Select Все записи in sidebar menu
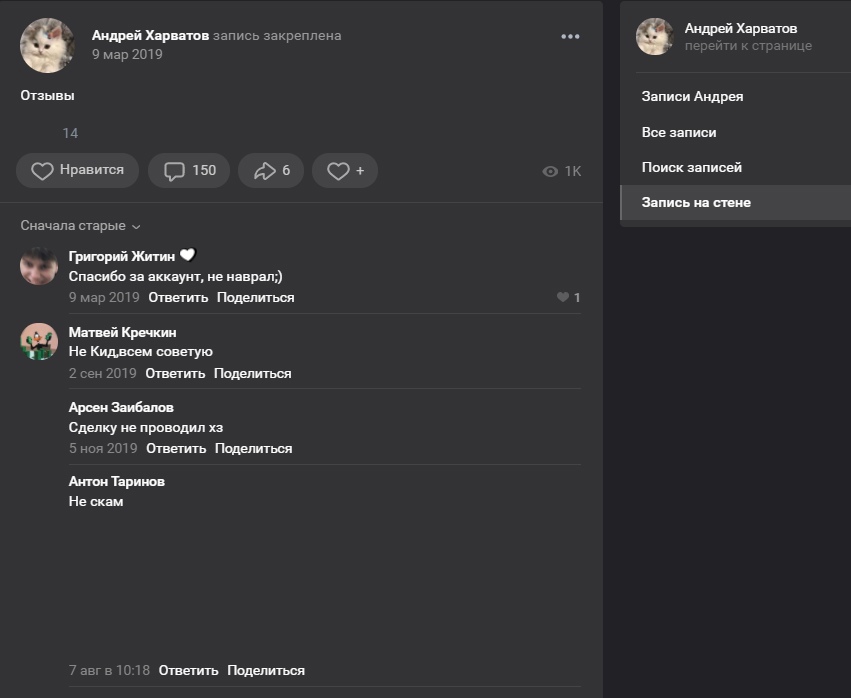The height and width of the screenshot is (698, 851). tap(679, 132)
